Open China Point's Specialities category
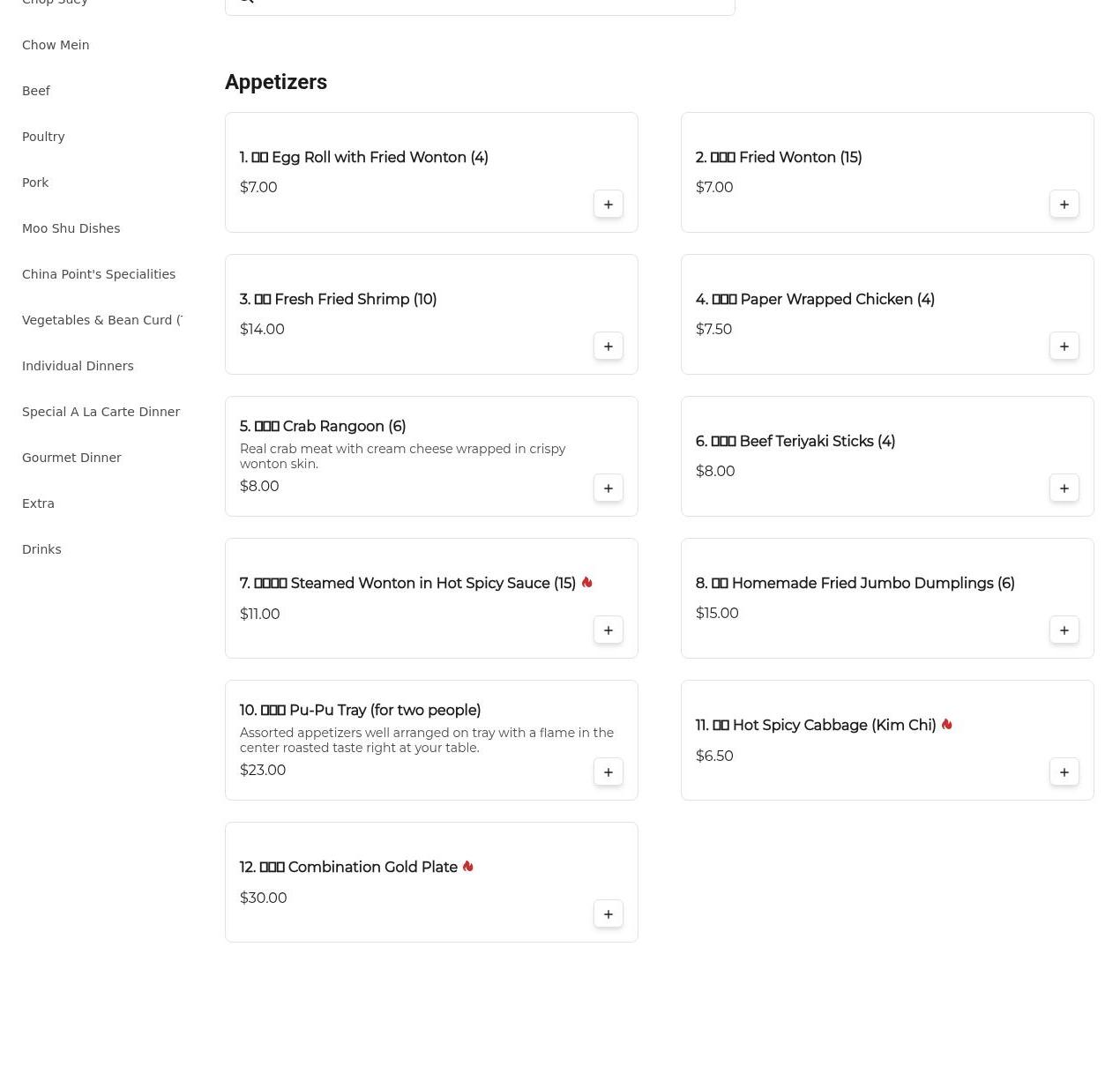Viewport: 1120px width, 1066px height. coord(99,274)
